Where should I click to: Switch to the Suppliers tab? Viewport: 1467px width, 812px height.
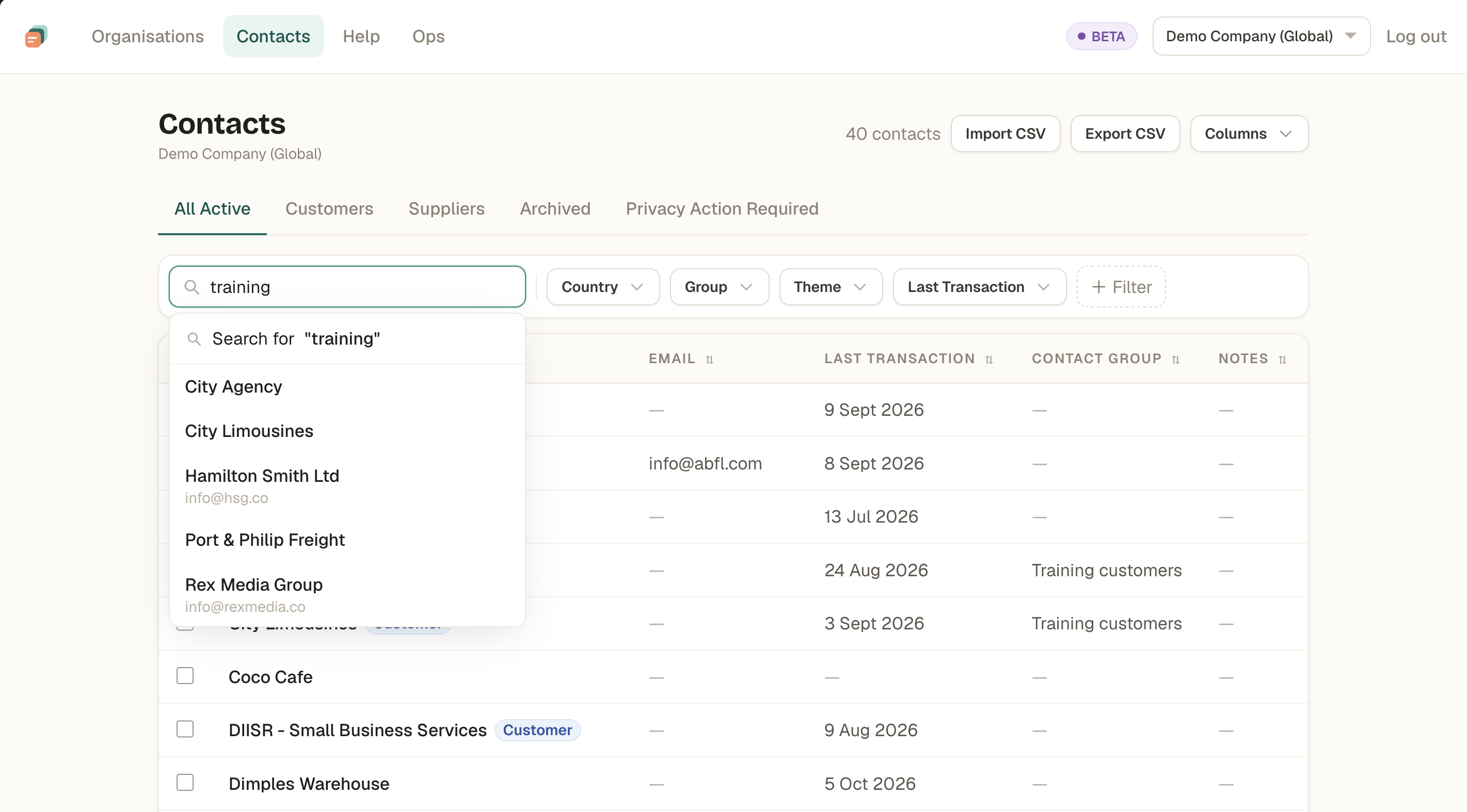[447, 209]
